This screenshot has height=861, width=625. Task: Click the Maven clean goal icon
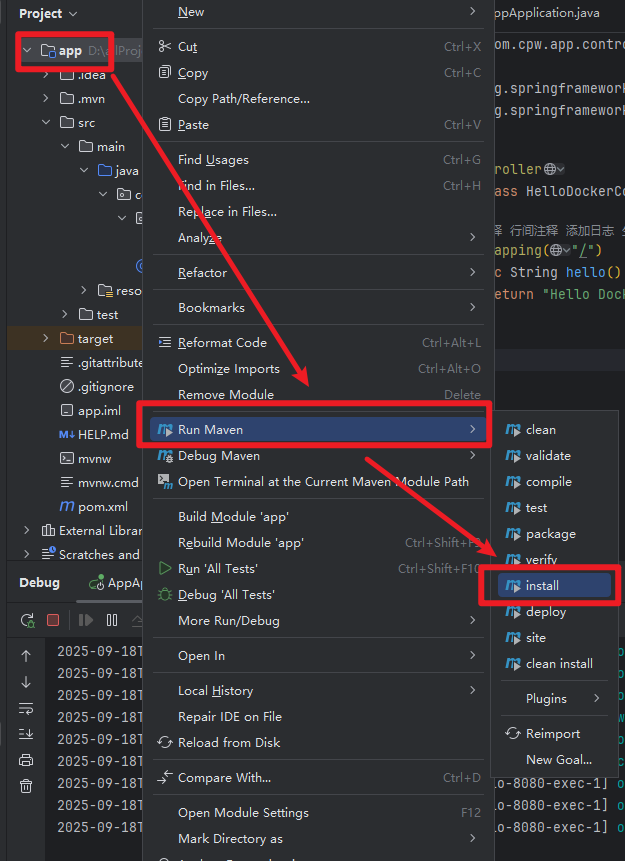(x=512, y=429)
